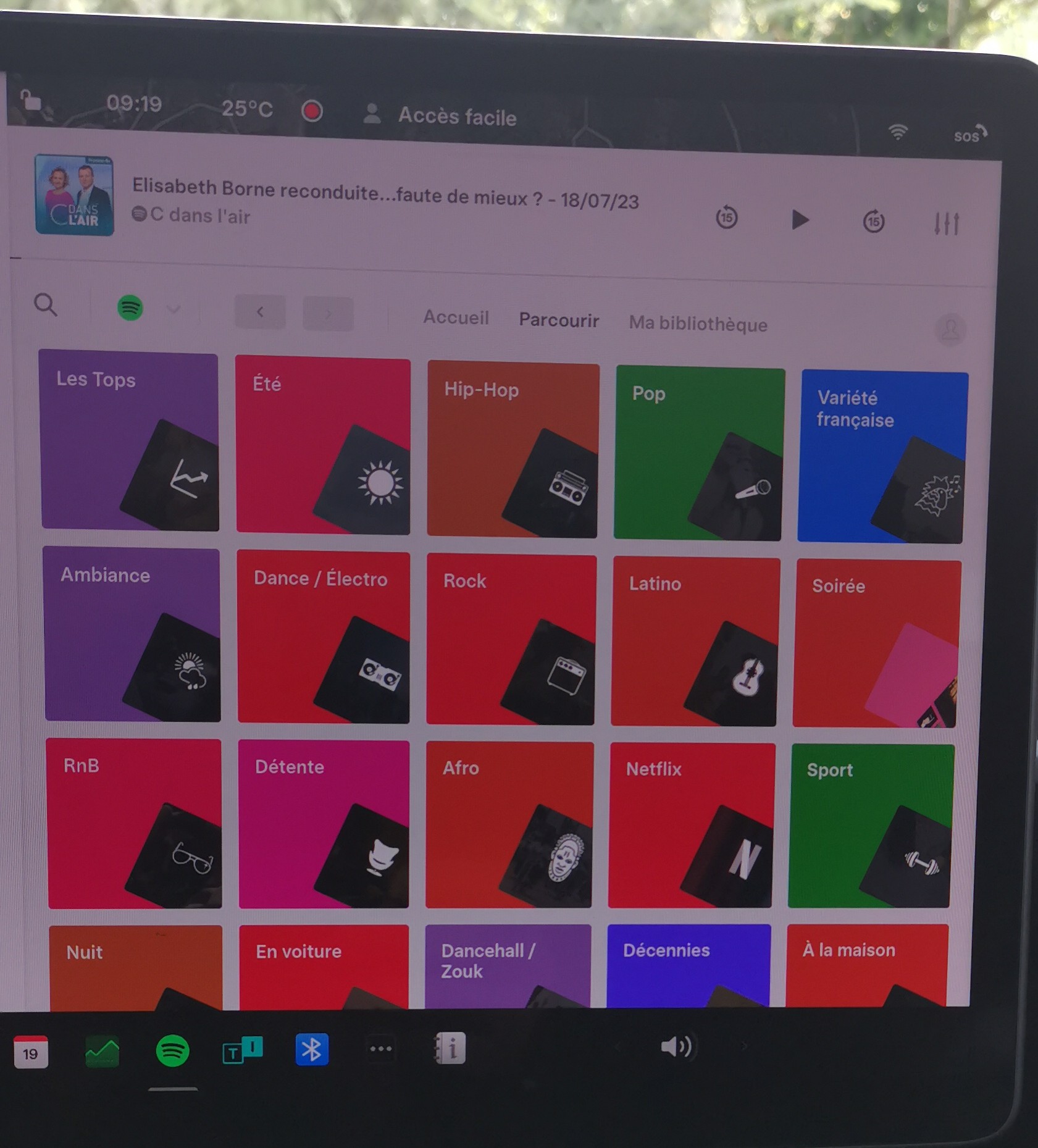This screenshot has height=1148, width=1038.
Task: Increase volume with right arrow
Action: point(743,1046)
